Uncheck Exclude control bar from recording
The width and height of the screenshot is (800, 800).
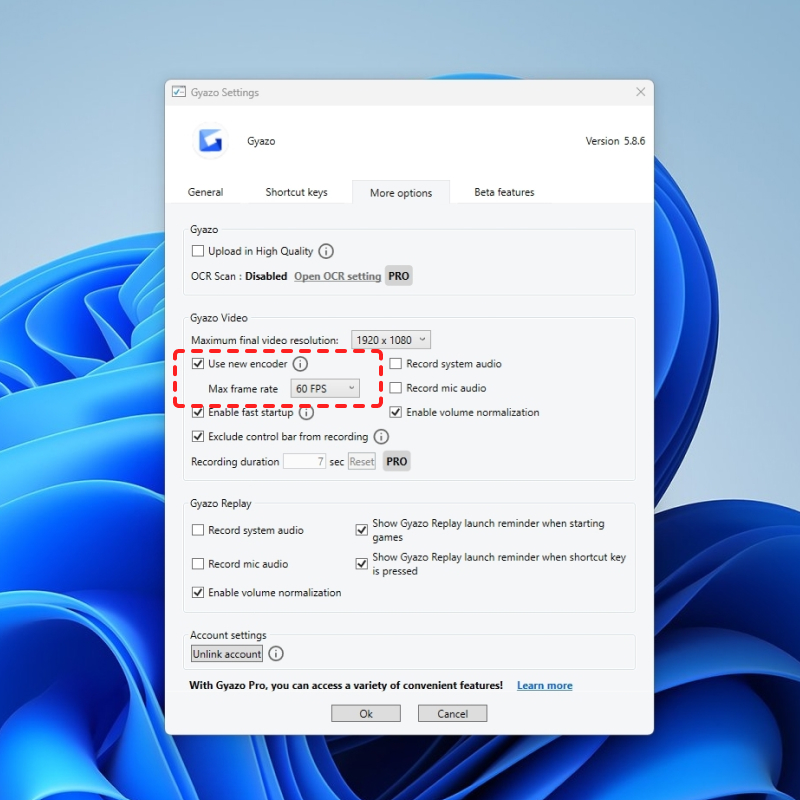(x=197, y=437)
